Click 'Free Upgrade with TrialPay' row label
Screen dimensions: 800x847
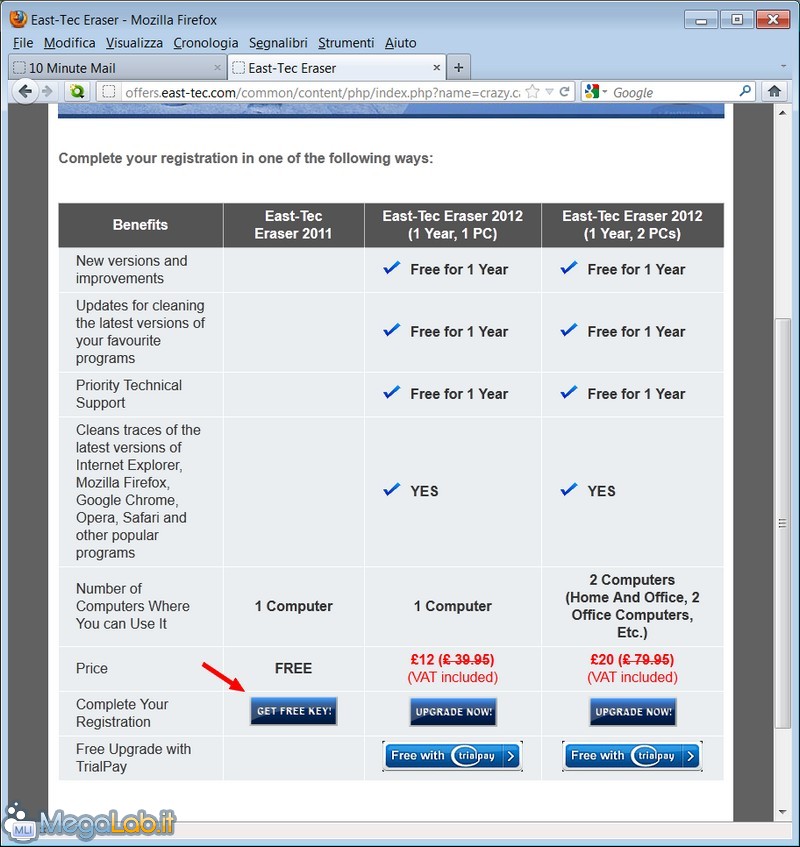pos(133,758)
